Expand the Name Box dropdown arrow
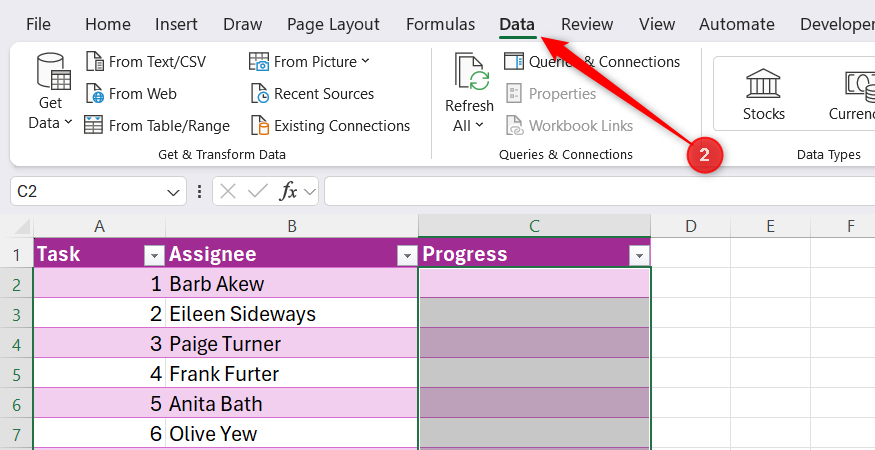This screenshot has height=450, width=875. tap(174, 193)
